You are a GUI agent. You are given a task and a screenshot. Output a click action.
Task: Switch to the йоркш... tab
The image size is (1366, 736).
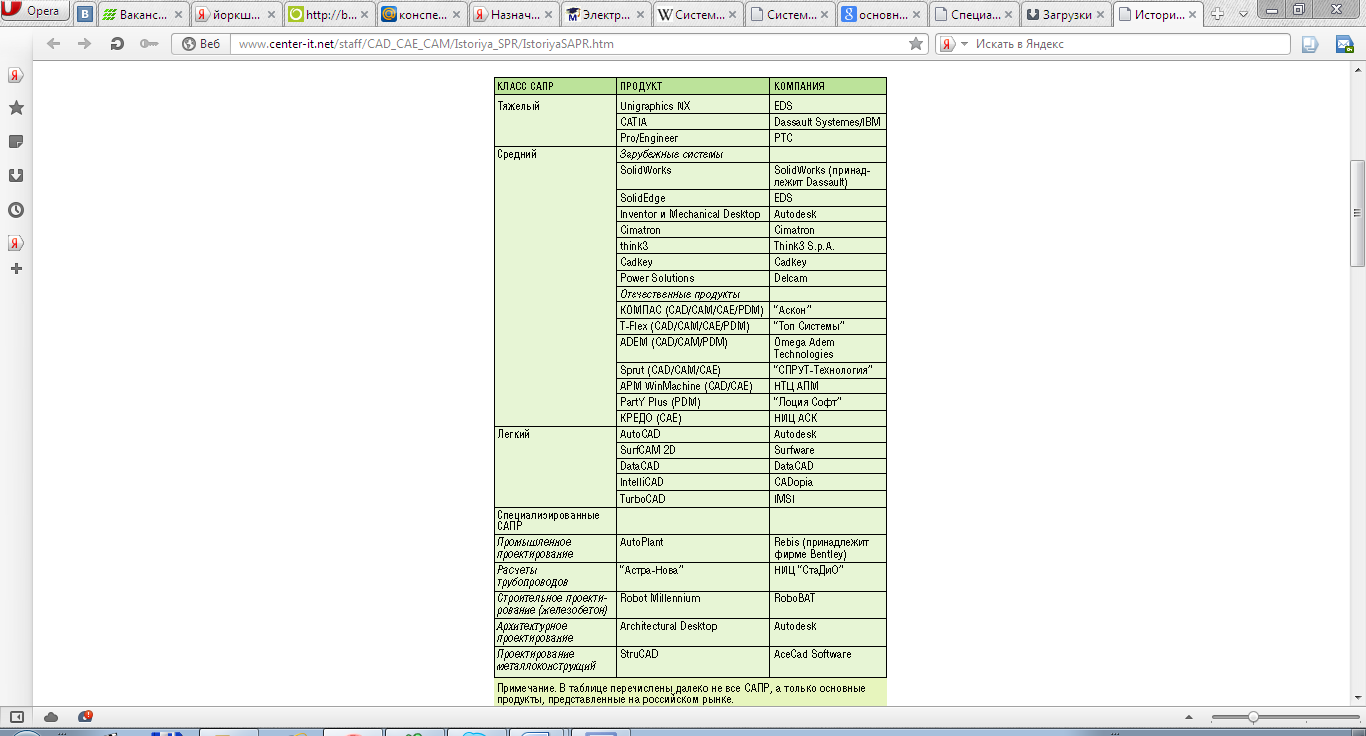point(237,15)
